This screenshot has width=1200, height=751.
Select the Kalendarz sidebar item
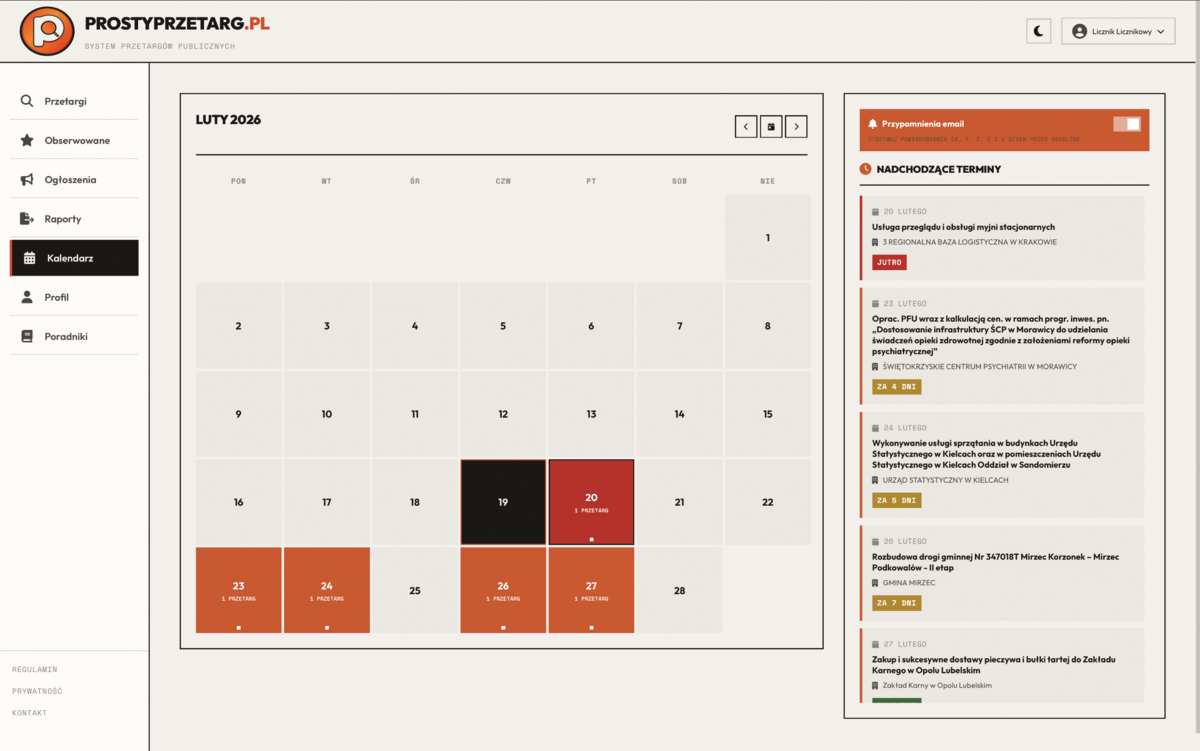pos(74,258)
